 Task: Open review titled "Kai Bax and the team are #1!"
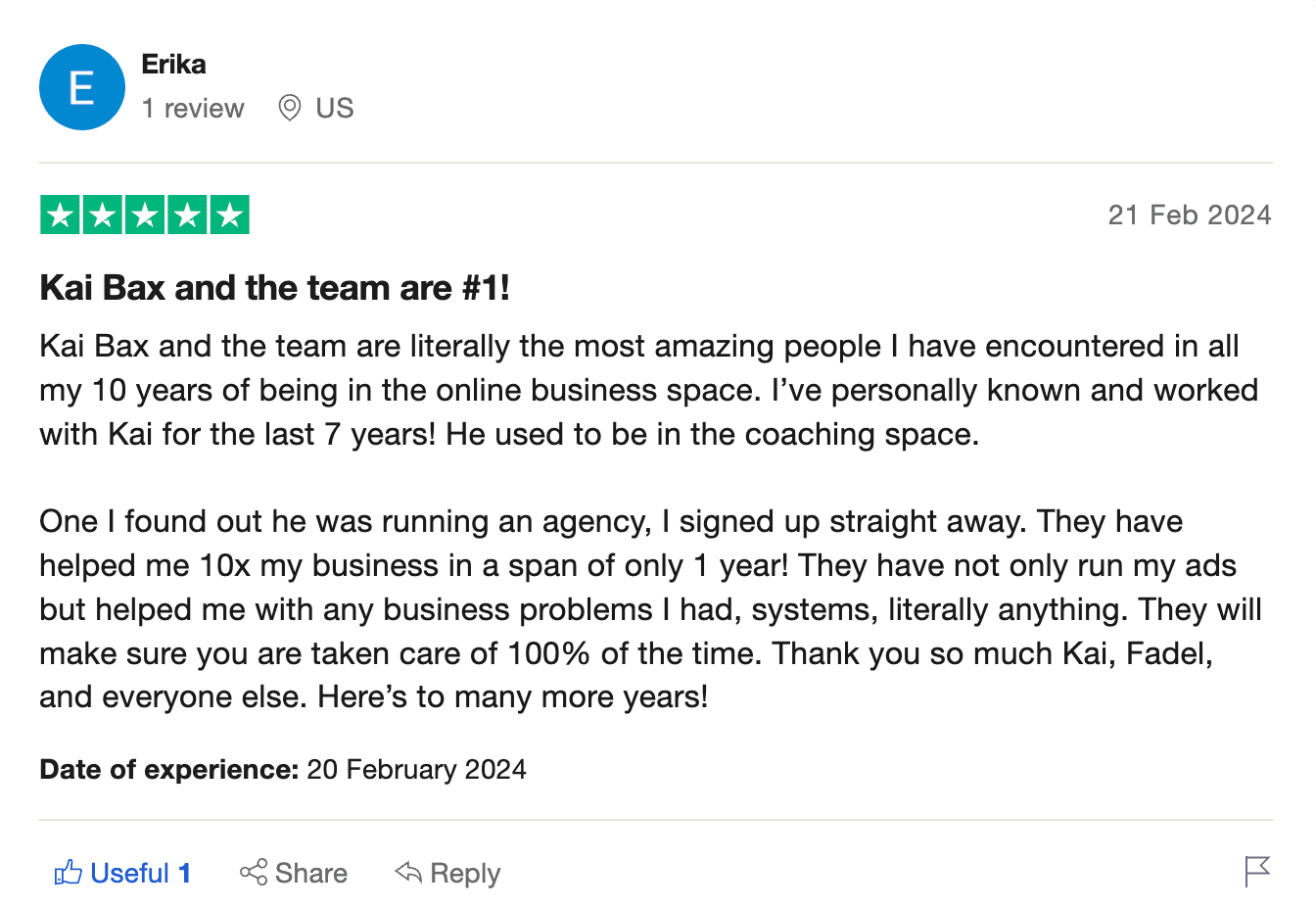click(x=274, y=288)
